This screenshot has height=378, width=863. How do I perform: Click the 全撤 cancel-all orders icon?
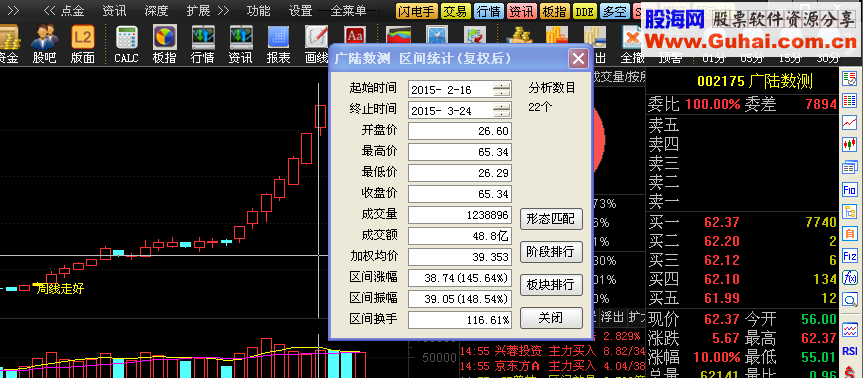632,44
